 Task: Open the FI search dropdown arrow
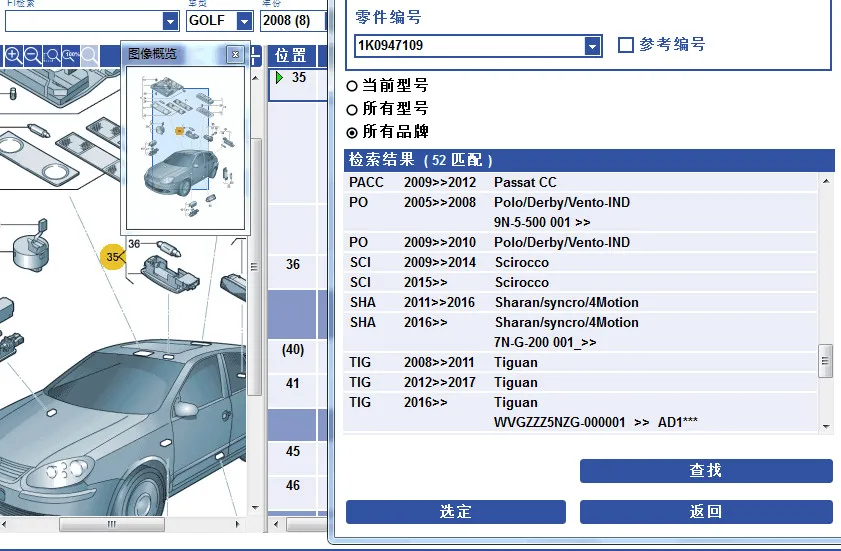[170, 21]
